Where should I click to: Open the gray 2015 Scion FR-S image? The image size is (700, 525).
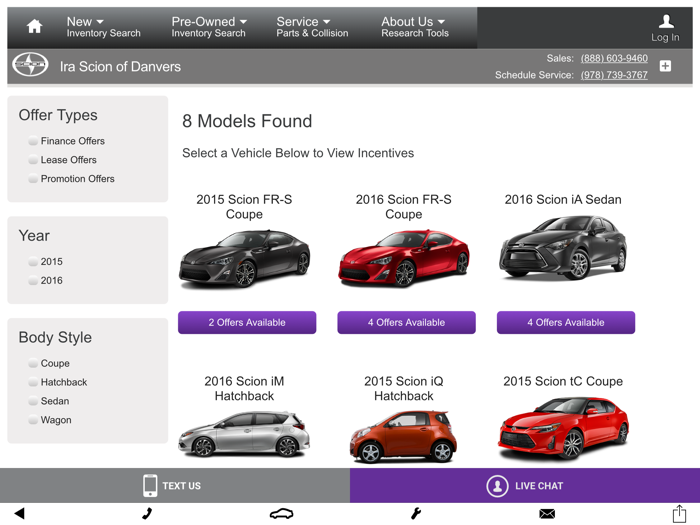click(245, 258)
